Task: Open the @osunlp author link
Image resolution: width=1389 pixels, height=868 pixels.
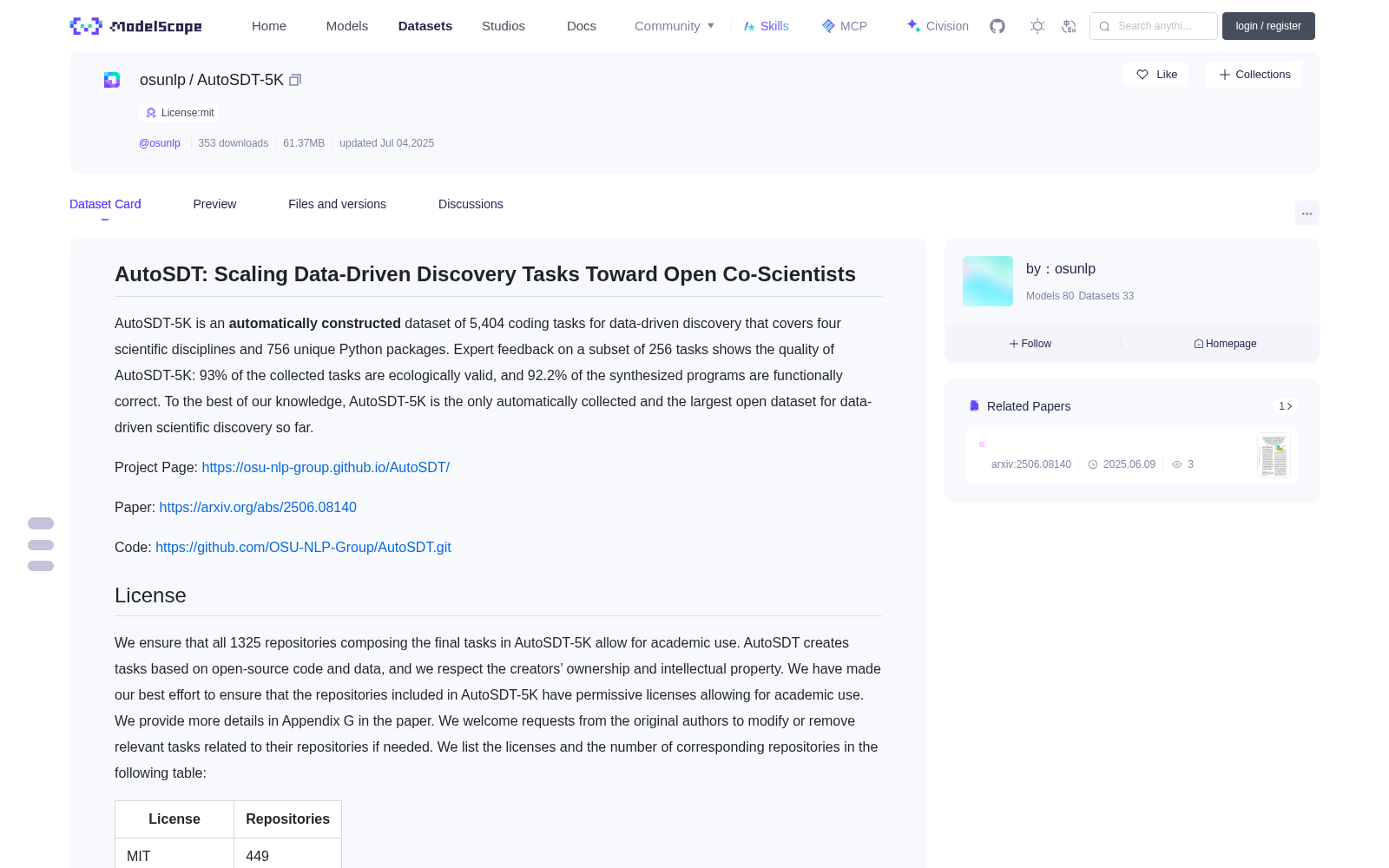Action: coord(160,143)
